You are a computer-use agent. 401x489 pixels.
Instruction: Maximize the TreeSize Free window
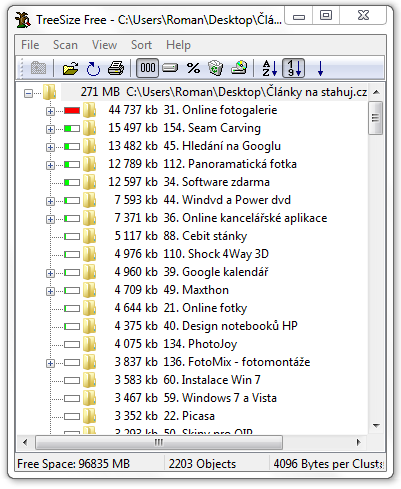point(326,15)
